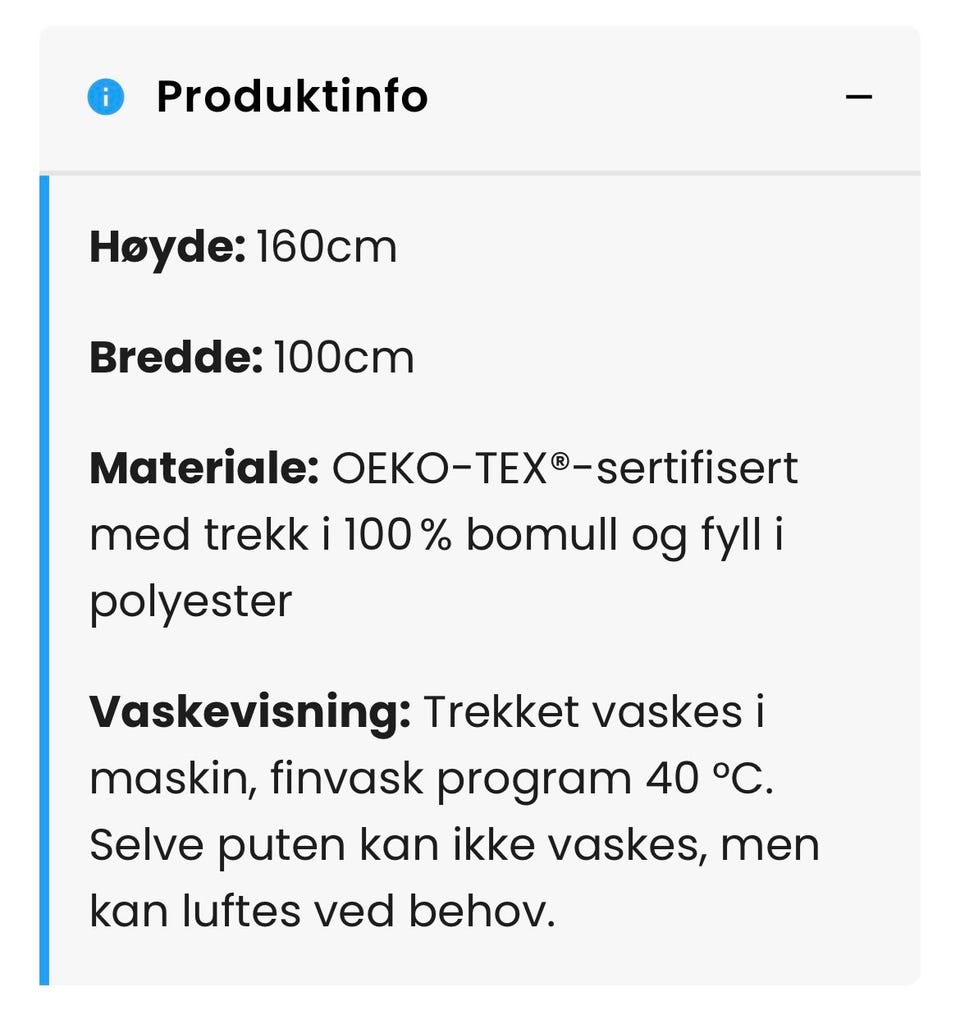This screenshot has width=960, height=1010.
Task: Select the Høyde label
Action: tap(167, 247)
